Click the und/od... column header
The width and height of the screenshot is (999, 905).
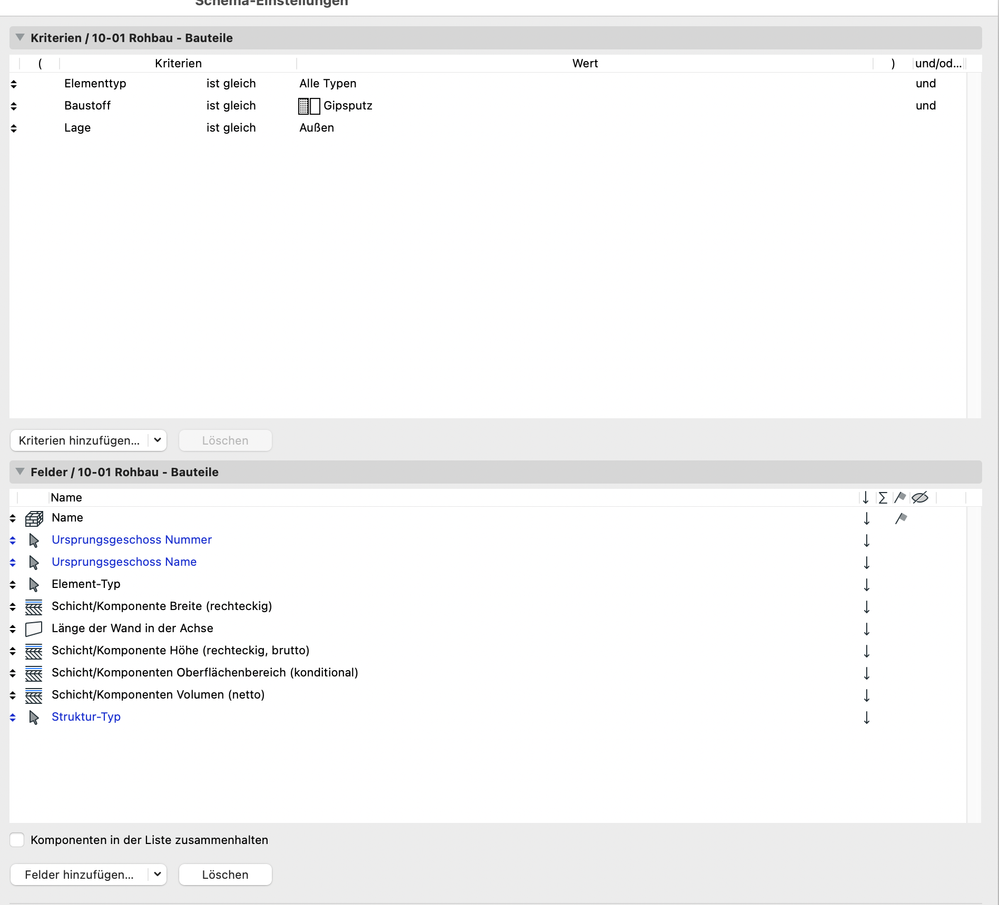coord(938,63)
